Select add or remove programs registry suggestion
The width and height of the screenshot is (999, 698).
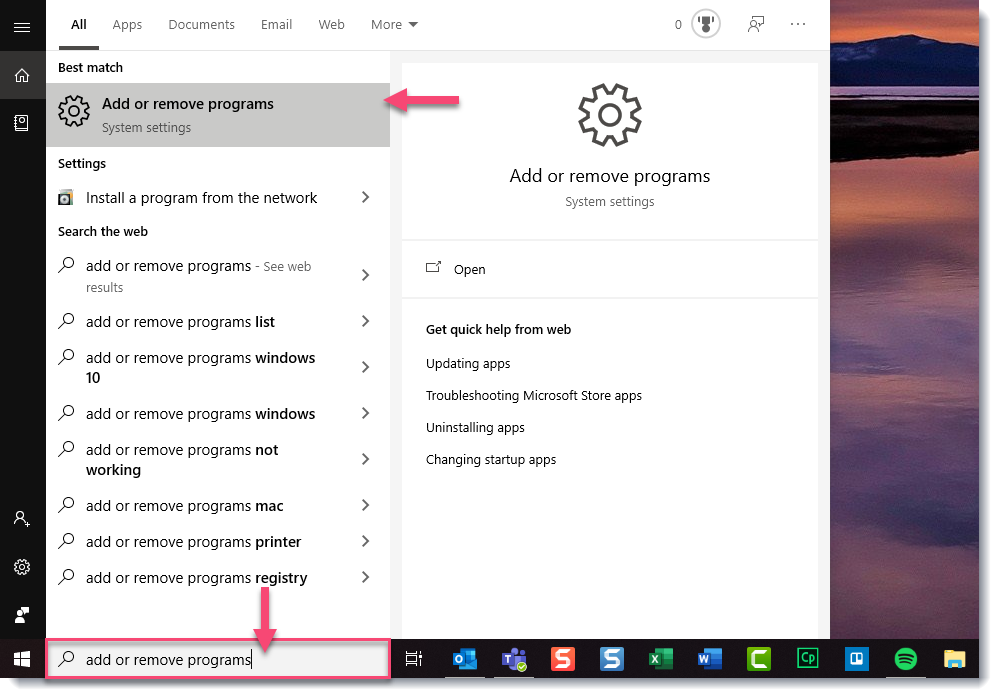tap(197, 578)
